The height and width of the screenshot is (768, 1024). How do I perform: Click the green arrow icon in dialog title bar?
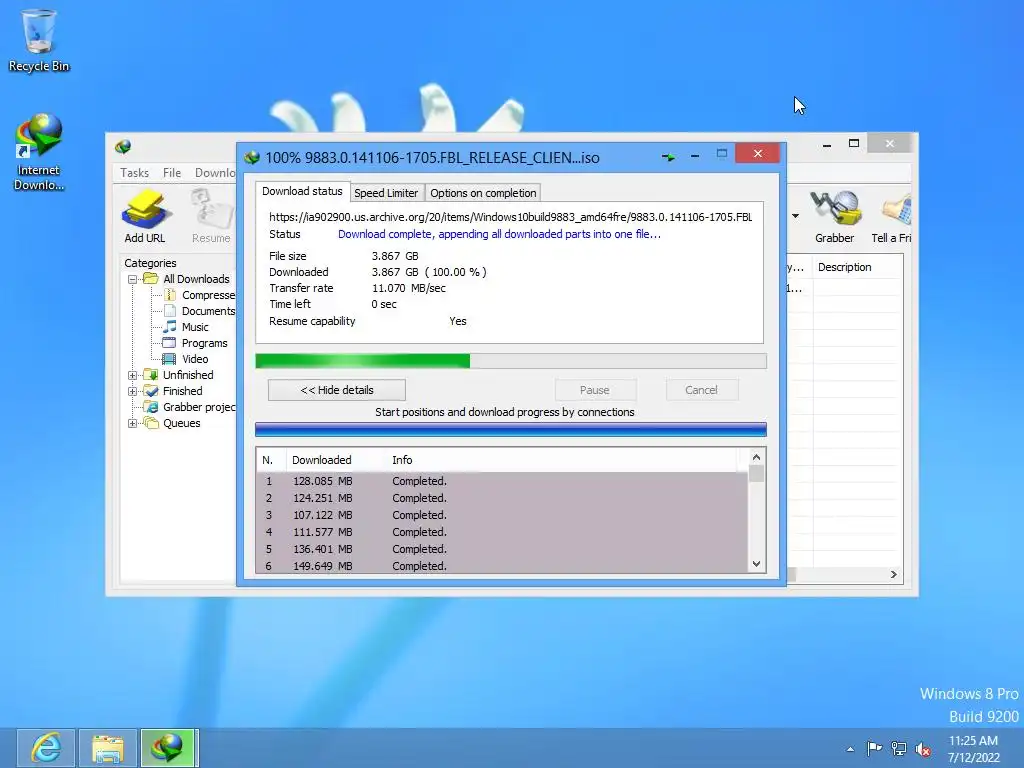(668, 157)
